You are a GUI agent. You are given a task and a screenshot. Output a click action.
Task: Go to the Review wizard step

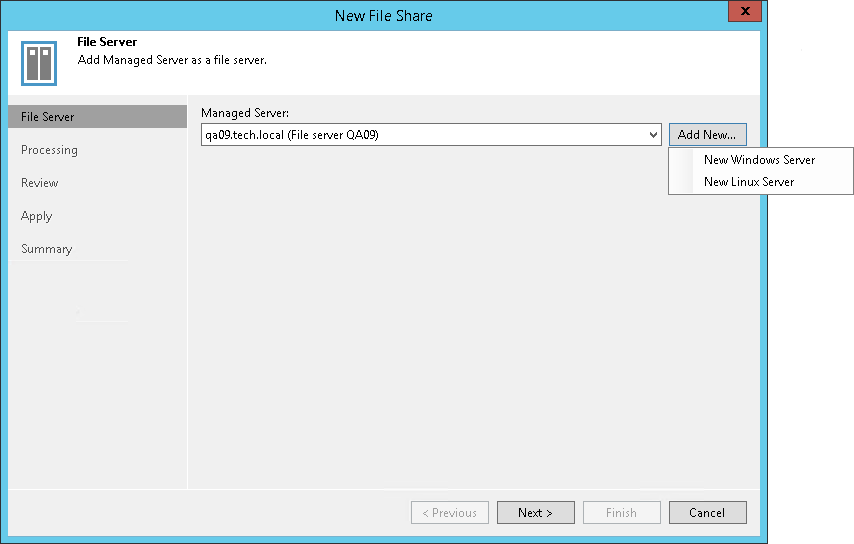tap(40, 183)
